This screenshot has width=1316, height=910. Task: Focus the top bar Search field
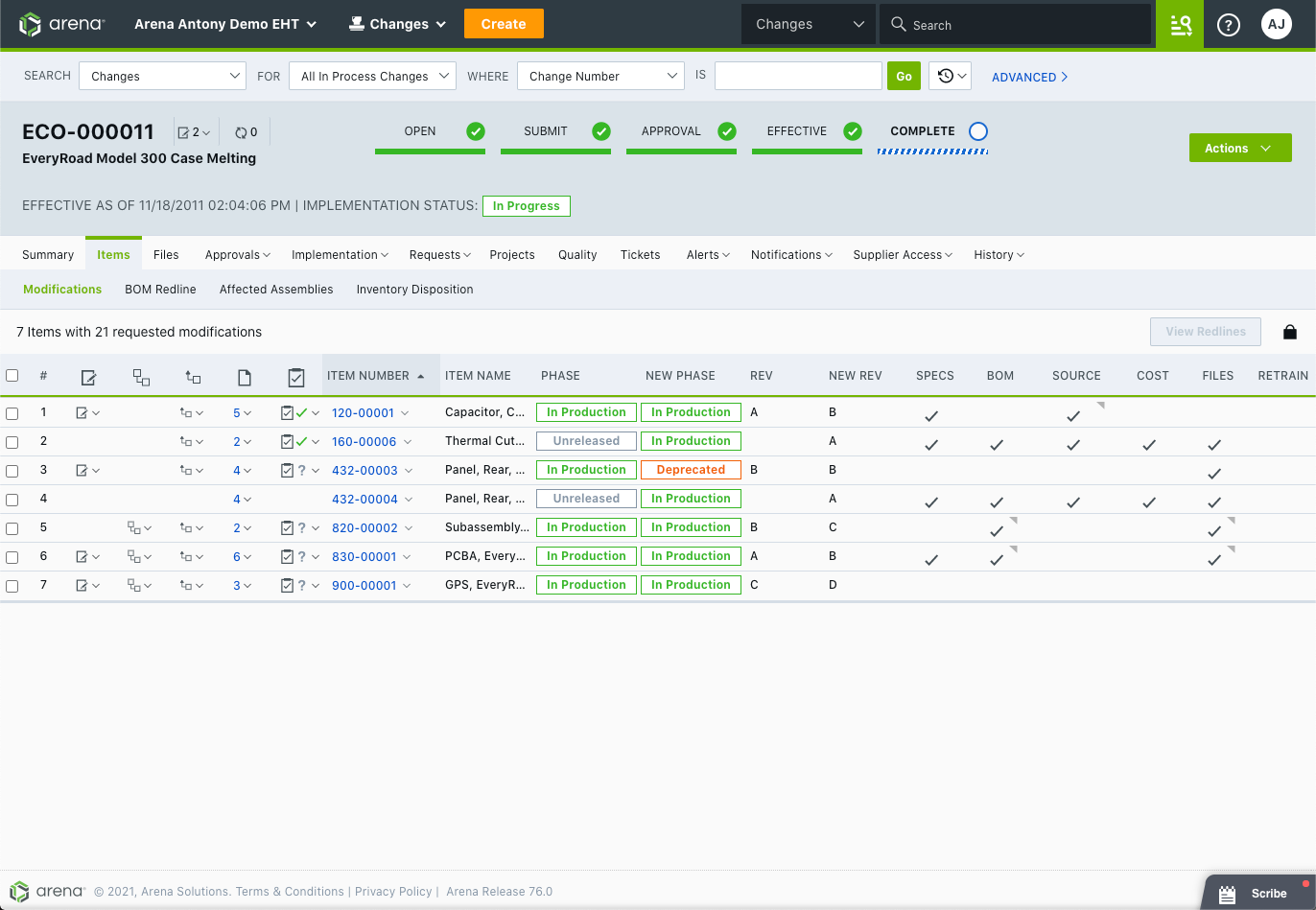click(1015, 25)
